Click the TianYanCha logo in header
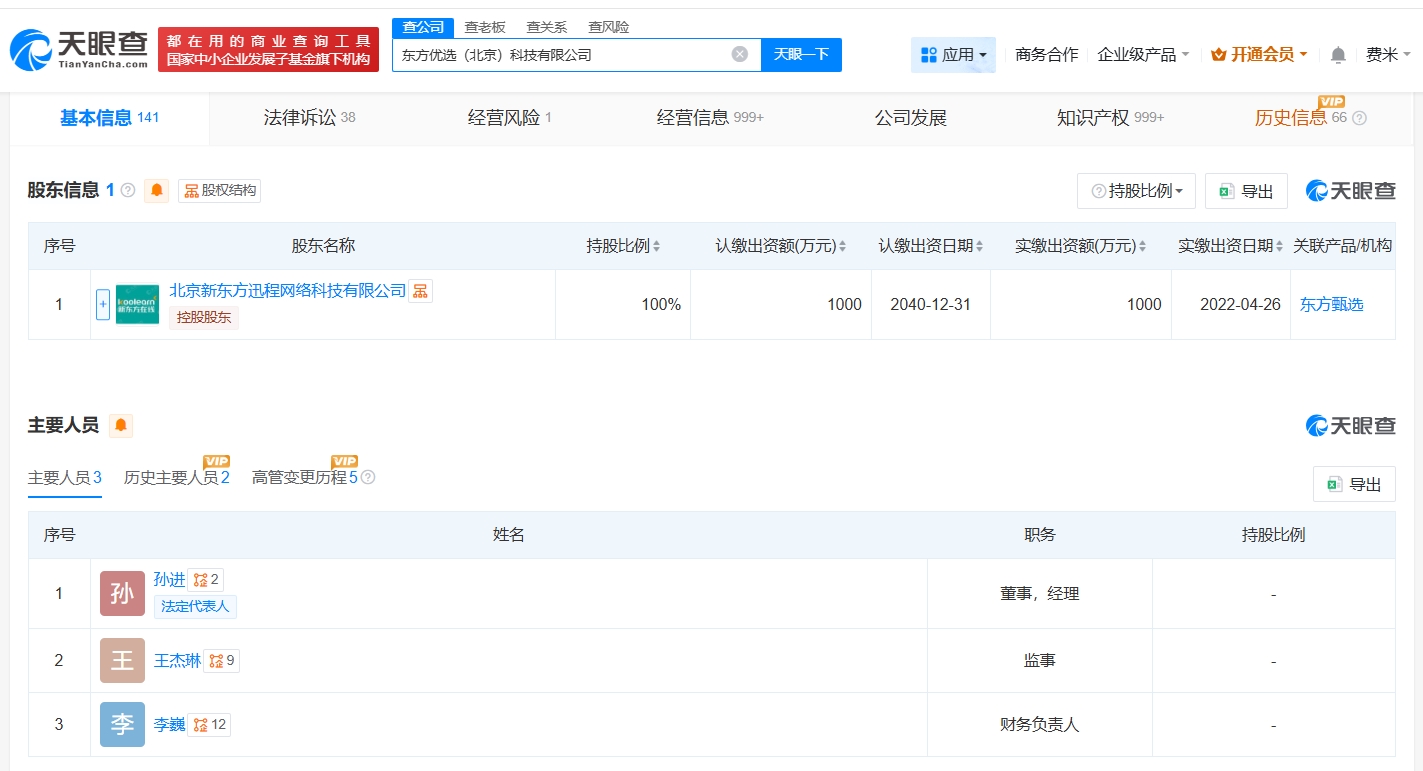The height and width of the screenshot is (771, 1423). pos(80,48)
